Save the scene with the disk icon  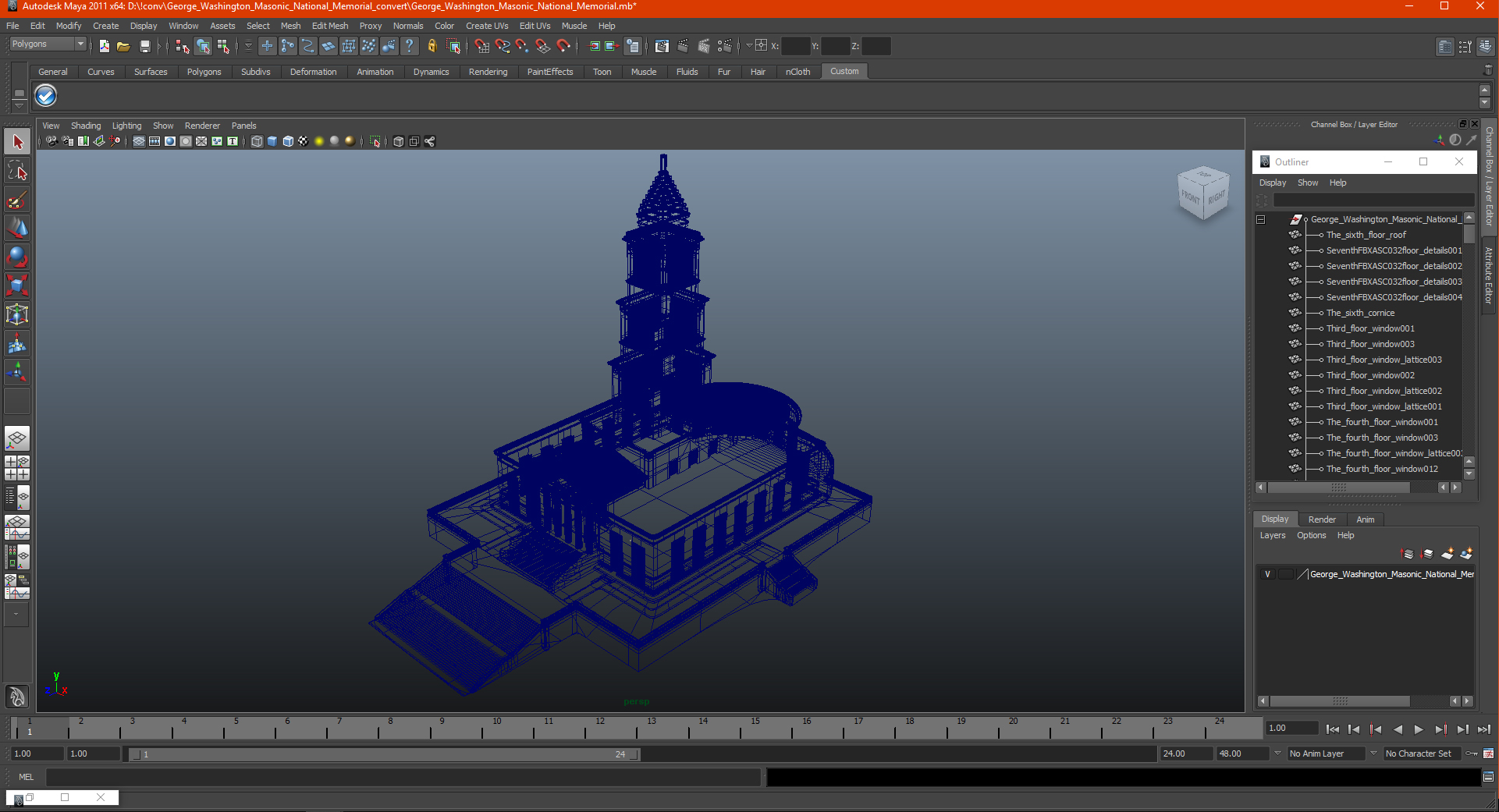click(144, 46)
